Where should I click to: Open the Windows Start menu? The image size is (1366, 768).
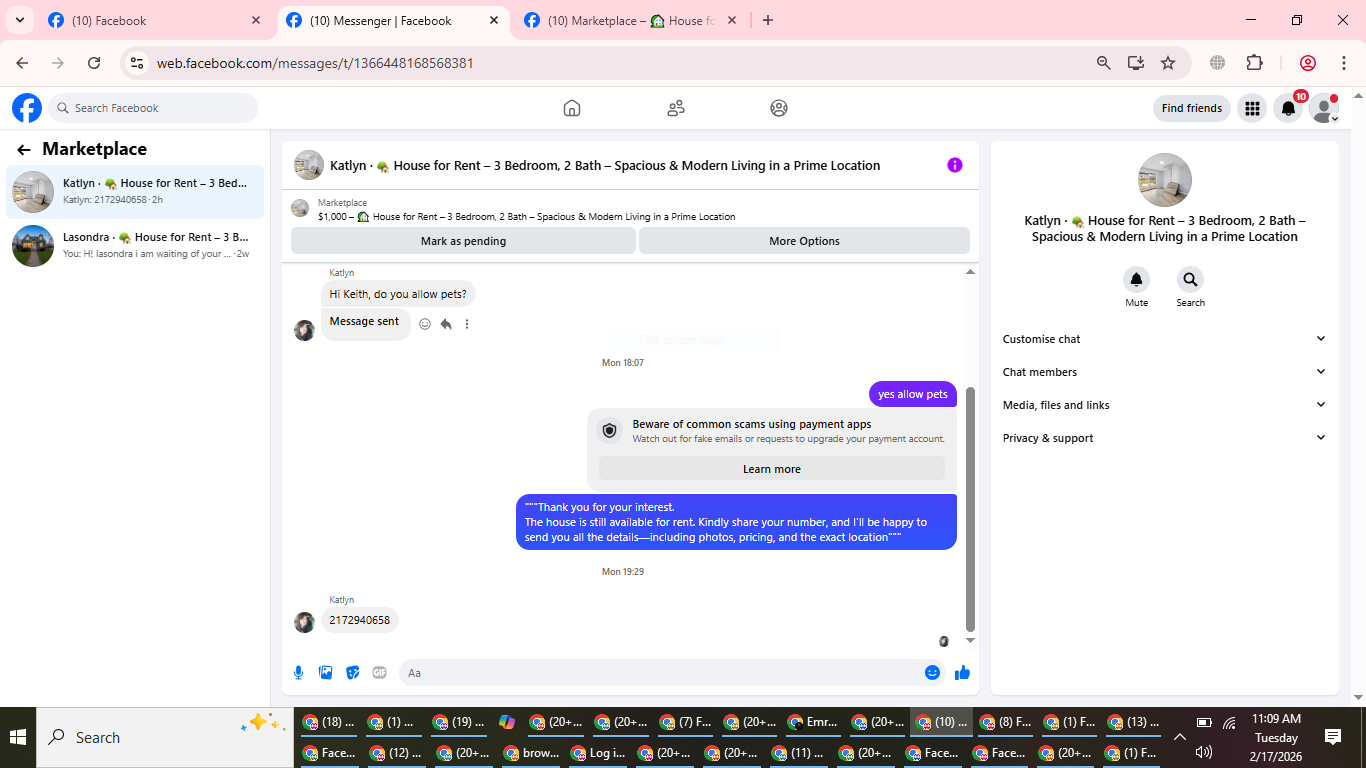click(18, 737)
